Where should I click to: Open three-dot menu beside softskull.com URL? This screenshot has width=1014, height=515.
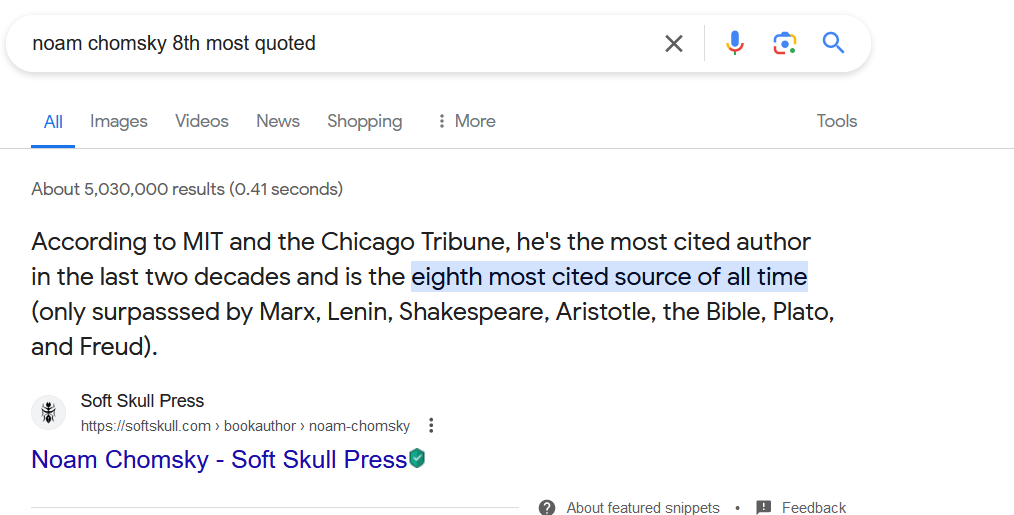(x=431, y=426)
